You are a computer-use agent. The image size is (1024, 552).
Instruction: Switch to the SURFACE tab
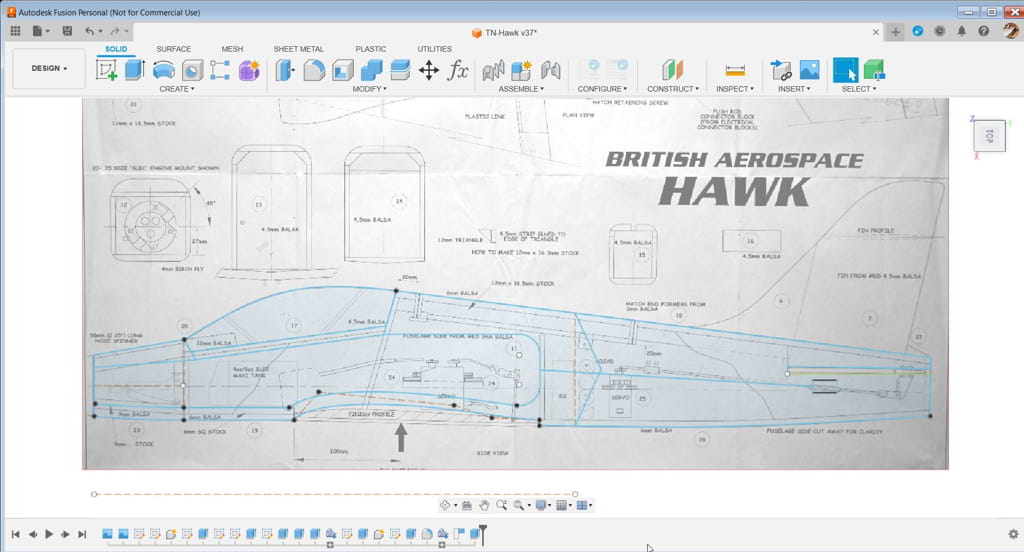pos(173,49)
